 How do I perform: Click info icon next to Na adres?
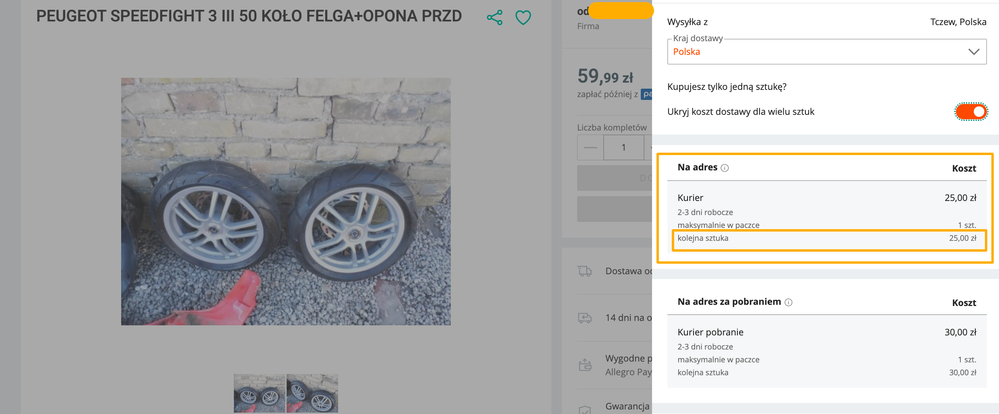(x=725, y=168)
